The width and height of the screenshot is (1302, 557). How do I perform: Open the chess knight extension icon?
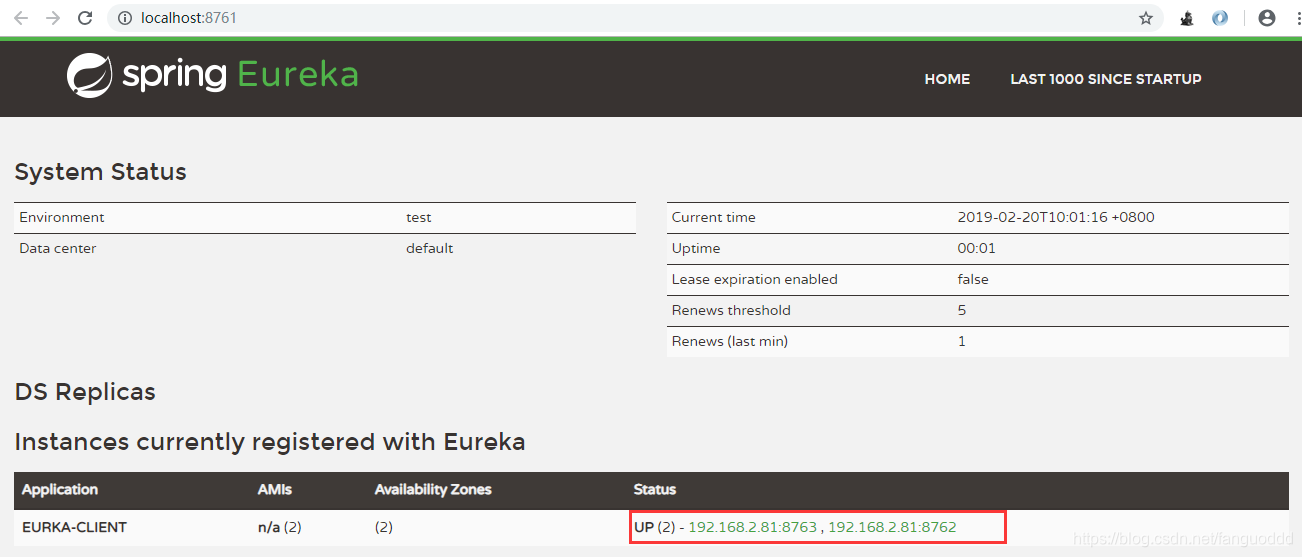(1187, 18)
